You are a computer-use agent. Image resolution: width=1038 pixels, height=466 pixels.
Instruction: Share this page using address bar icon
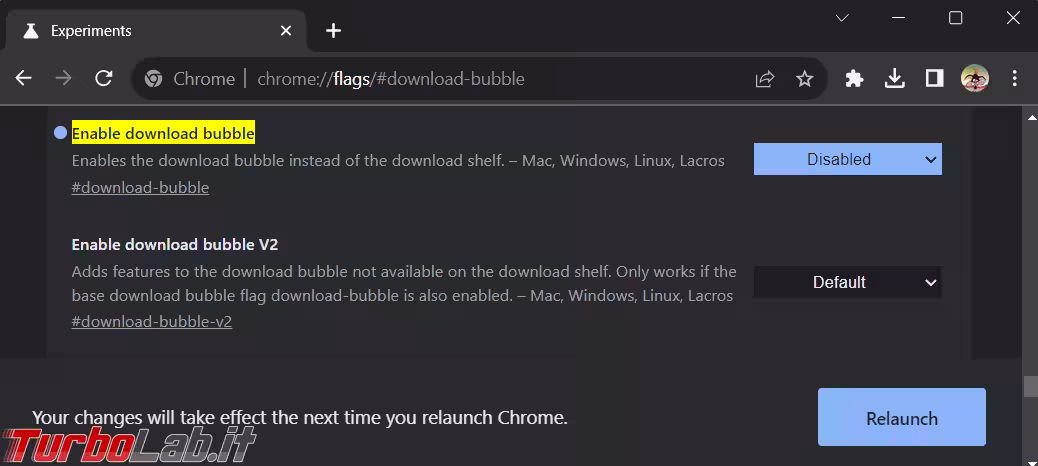(765, 79)
